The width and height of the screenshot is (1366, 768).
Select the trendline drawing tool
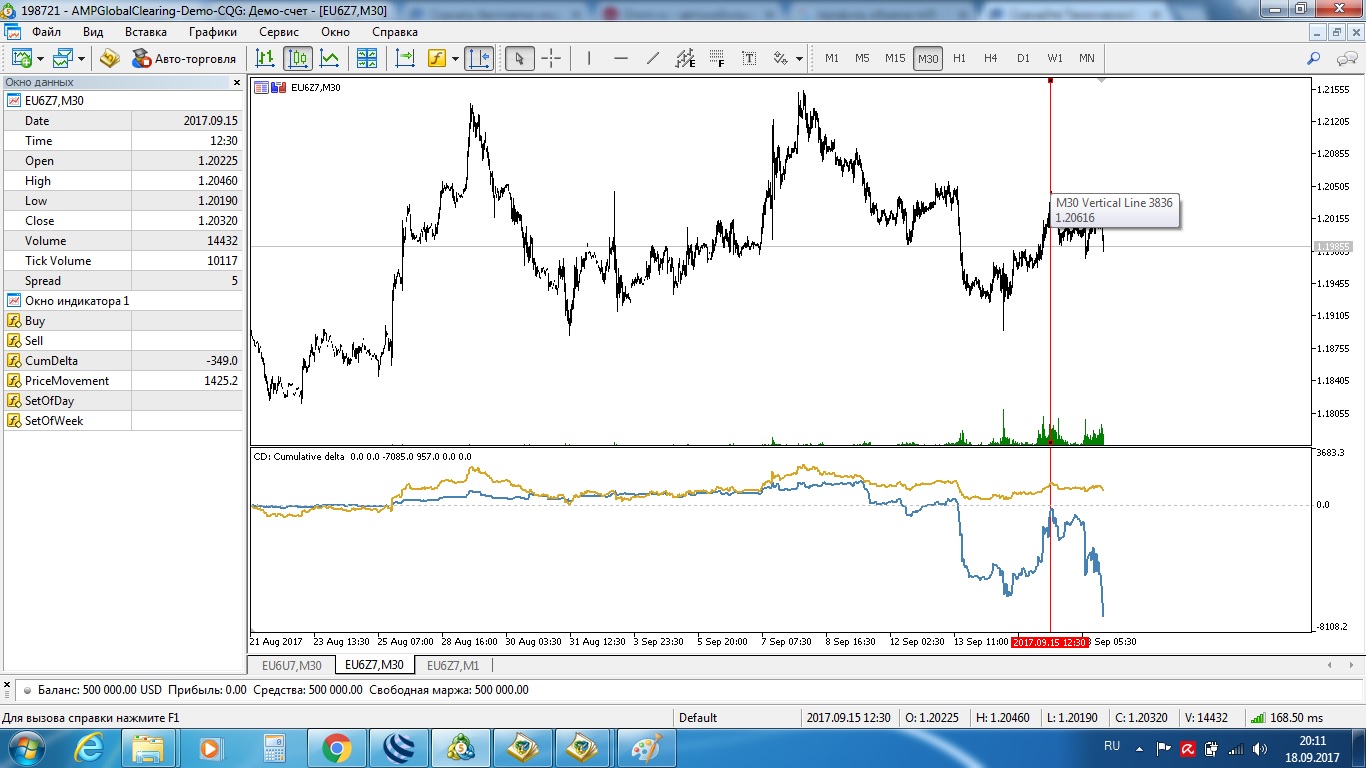(653, 58)
